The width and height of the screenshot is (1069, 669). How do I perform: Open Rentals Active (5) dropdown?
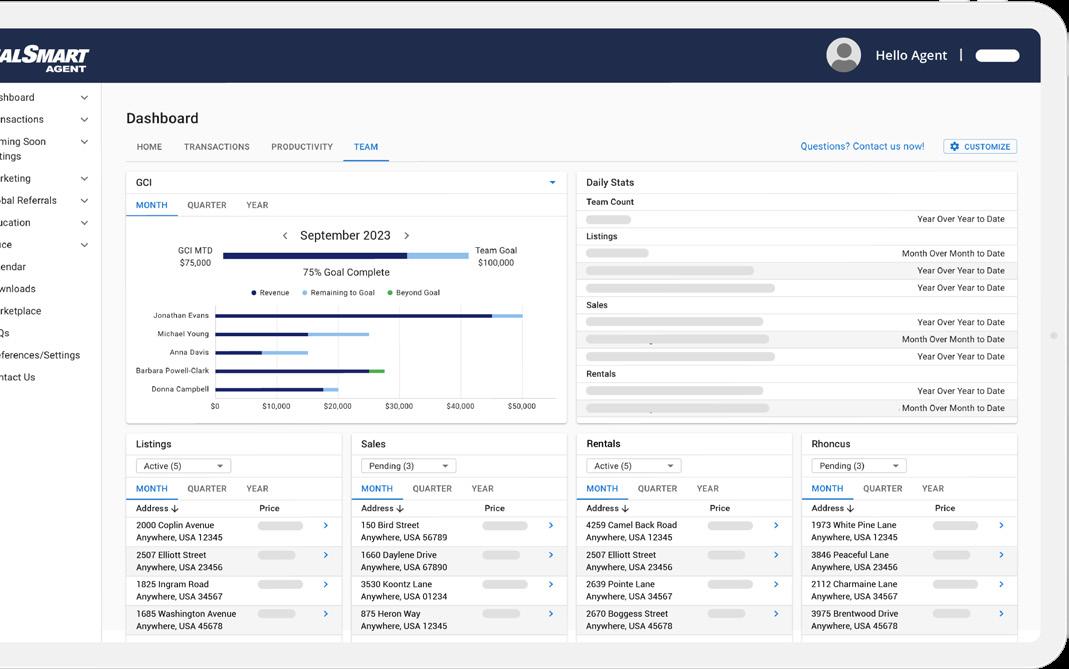coord(633,466)
